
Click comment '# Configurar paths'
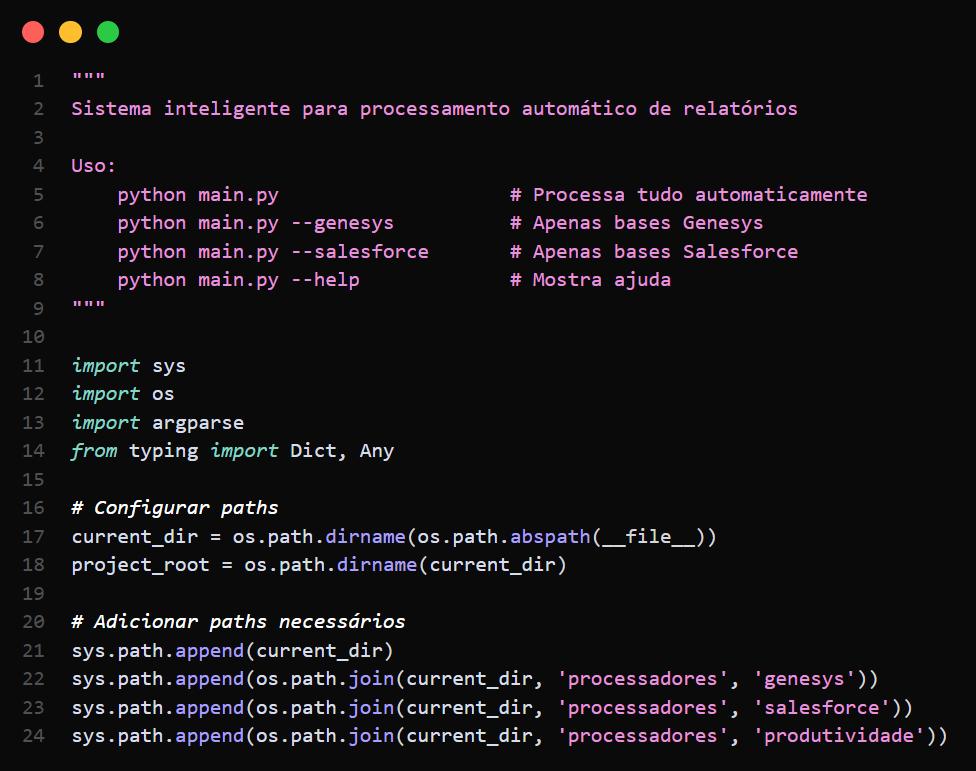[x=175, y=508]
